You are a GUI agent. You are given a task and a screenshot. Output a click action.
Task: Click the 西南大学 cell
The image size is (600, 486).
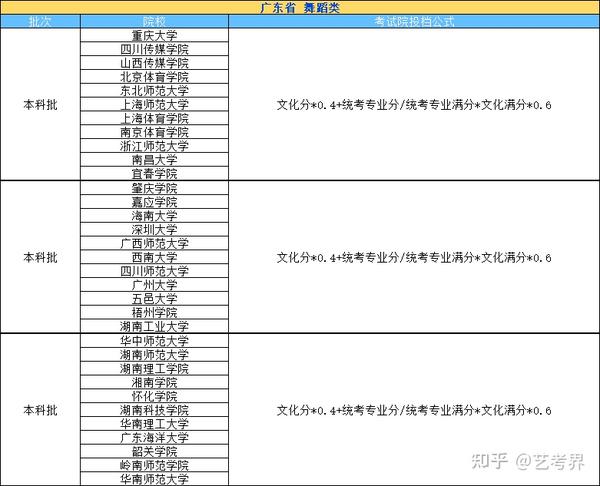coord(154,257)
